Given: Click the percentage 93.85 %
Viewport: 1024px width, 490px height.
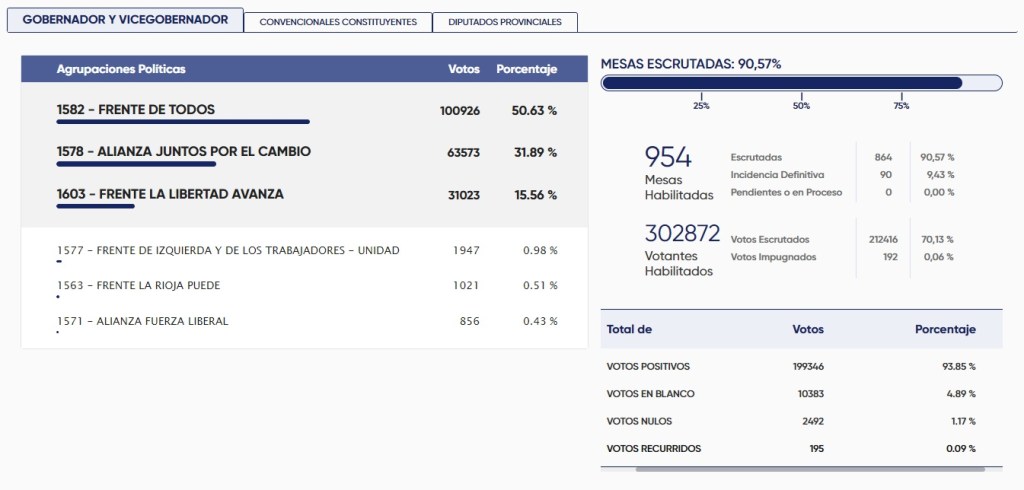Looking at the screenshot, I should (x=958, y=367).
